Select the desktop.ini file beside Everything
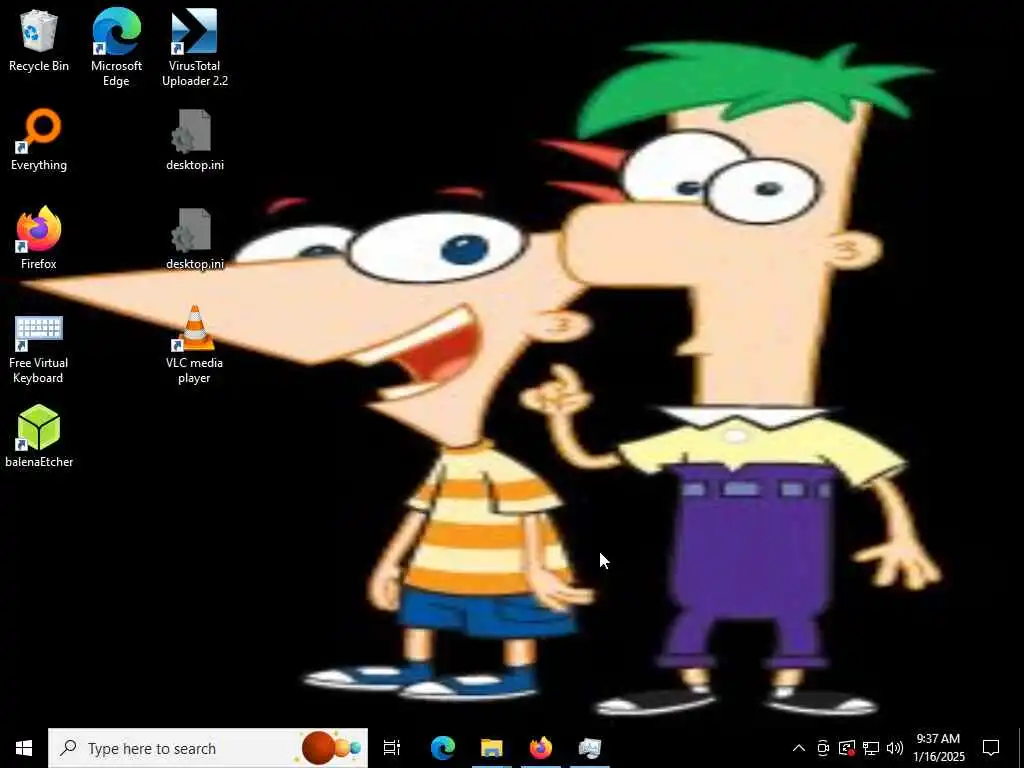The image size is (1024, 768). pos(195,140)
